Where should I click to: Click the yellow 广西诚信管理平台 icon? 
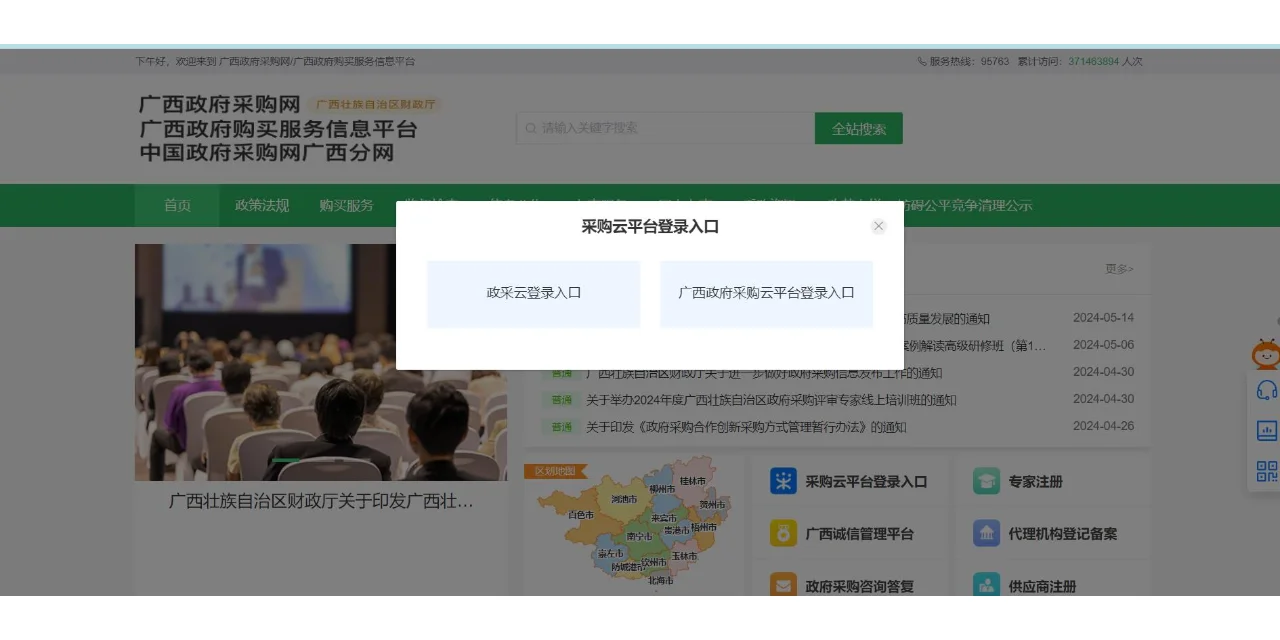(786, 533)
